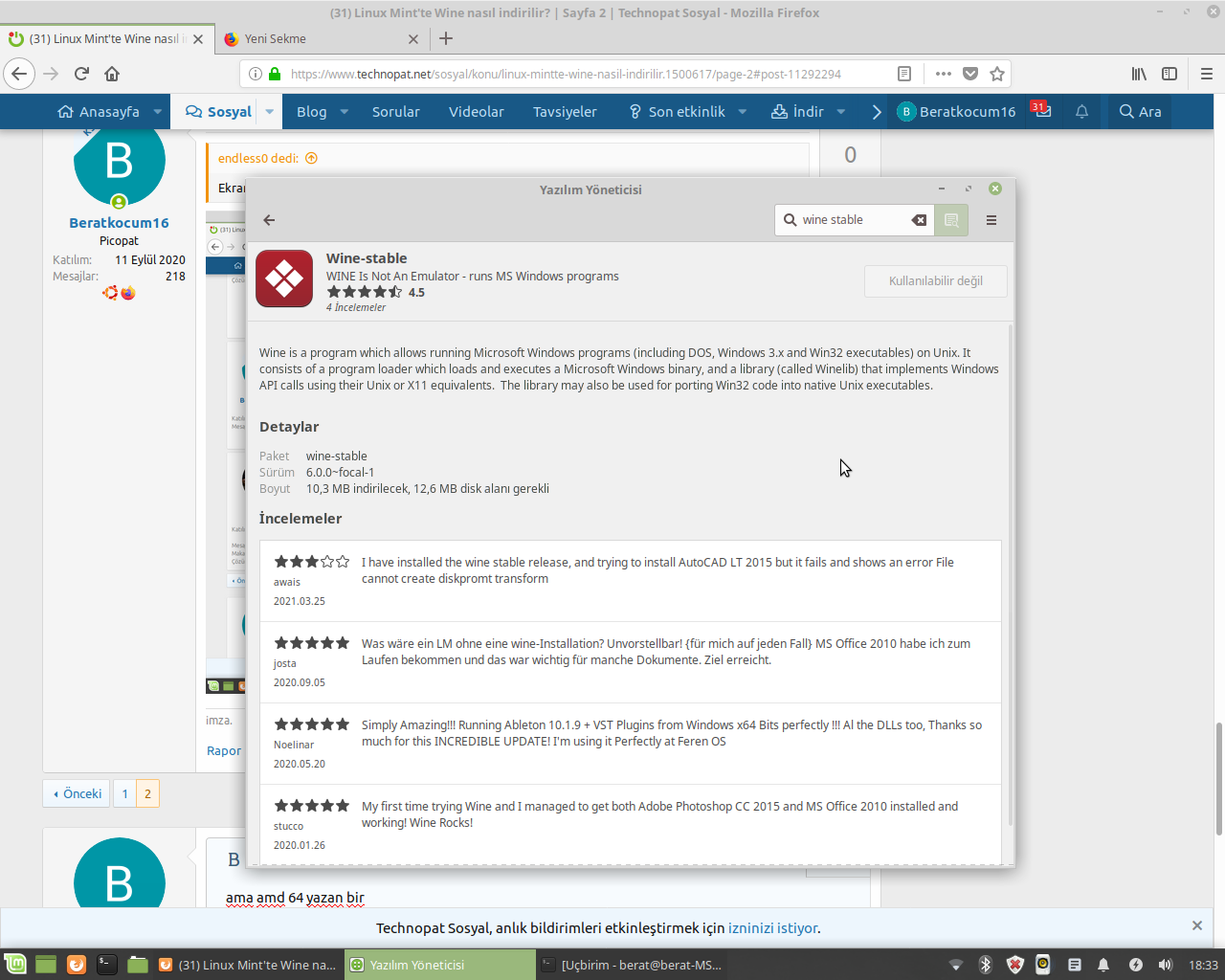This screenshot has height=980, width=1225.
Task: Expand the Sosyal dropdown arrow
Action: (x=270, y=112)
